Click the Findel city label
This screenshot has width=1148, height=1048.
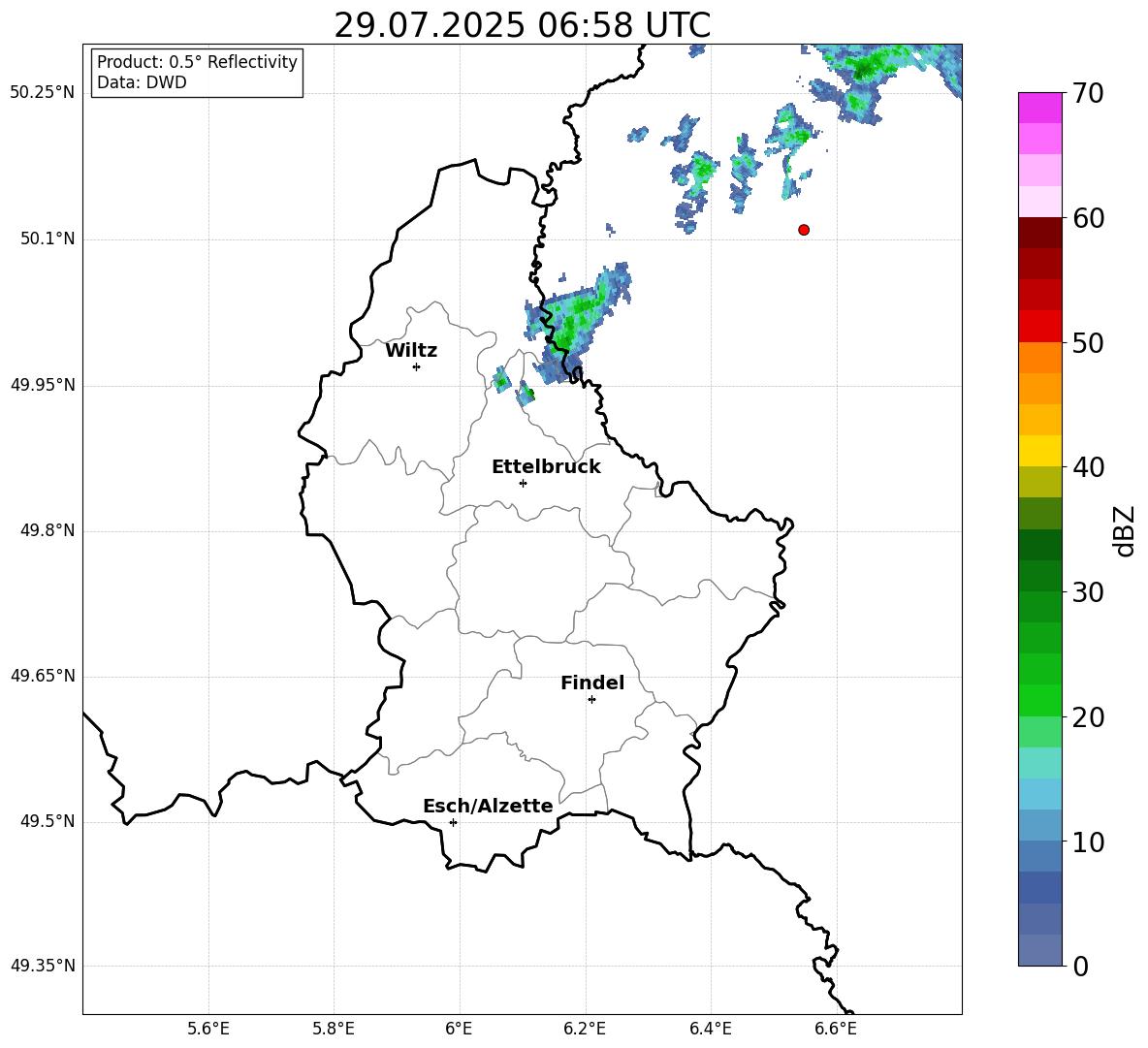(x=592, y=683)
